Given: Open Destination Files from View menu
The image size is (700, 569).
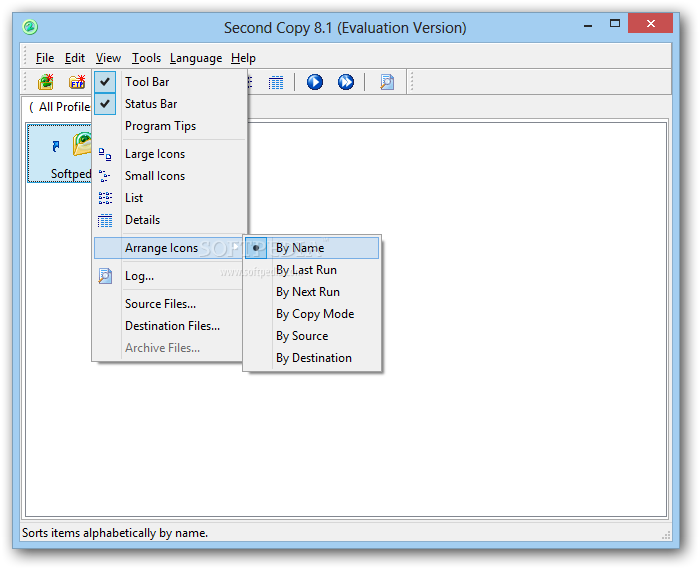Looking at the screenshot, I should [x=169, y=326].
